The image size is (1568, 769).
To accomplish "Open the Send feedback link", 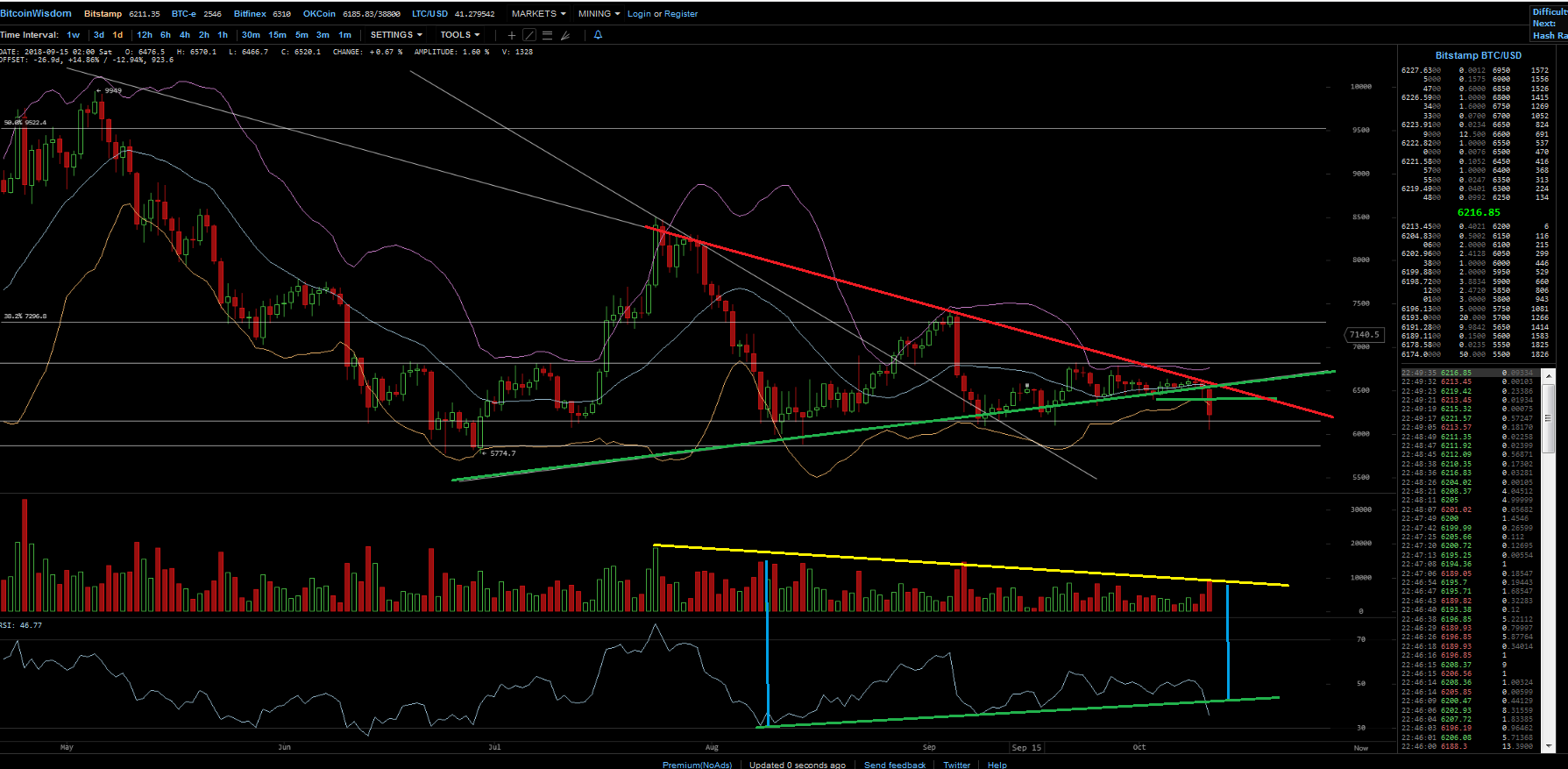I will click(894, 765).
